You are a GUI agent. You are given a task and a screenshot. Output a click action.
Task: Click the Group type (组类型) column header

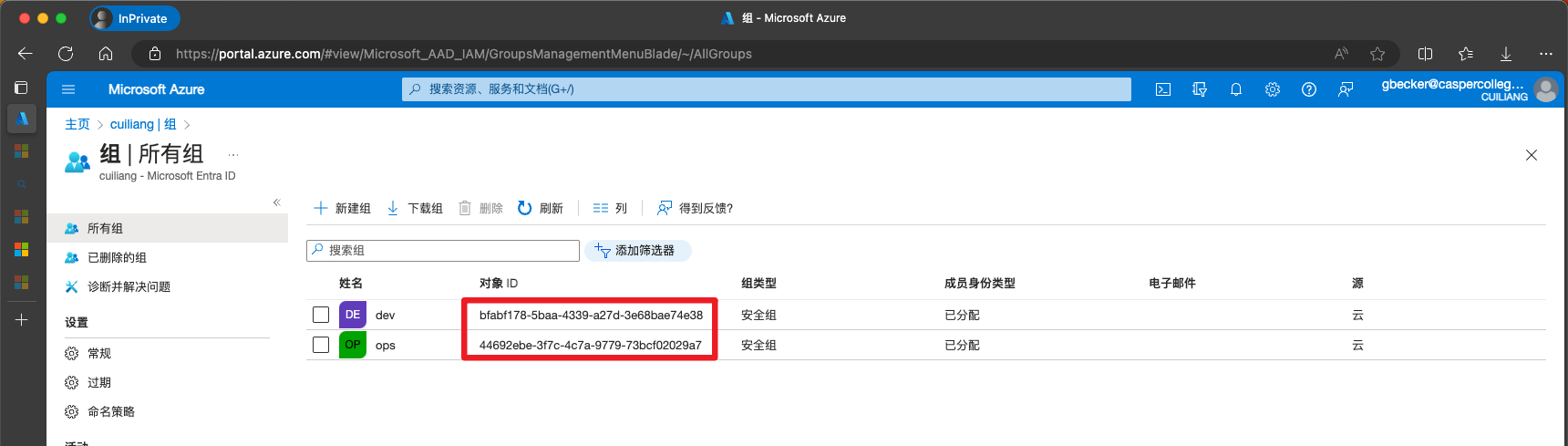(758, 284)
